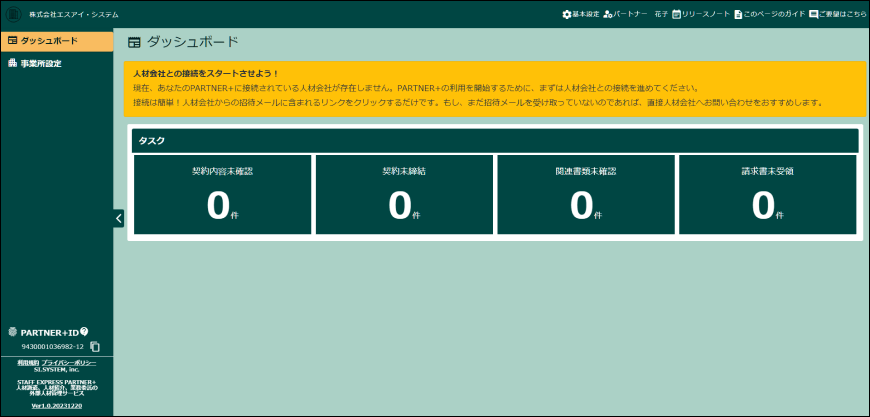This screenshot has width=870, height=417.
Task: Click the 株式会社エスアイ・システム company name
Action: [74, 14]
